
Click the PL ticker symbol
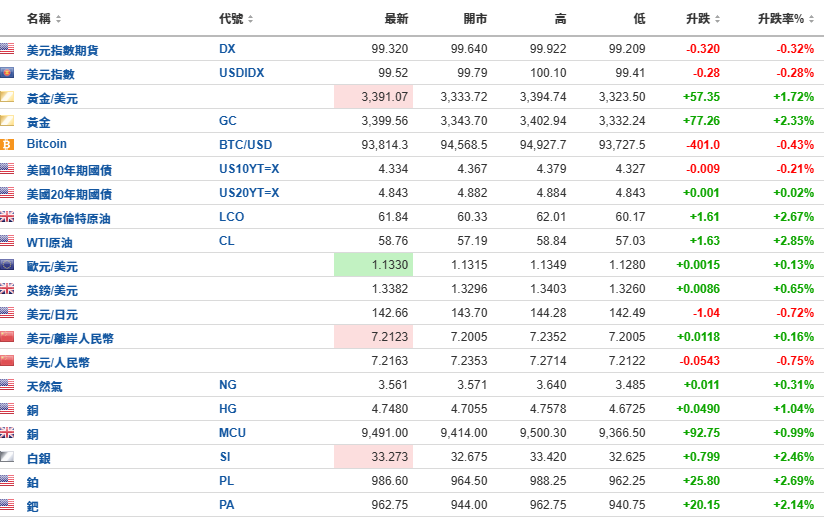tap(226, 481)
